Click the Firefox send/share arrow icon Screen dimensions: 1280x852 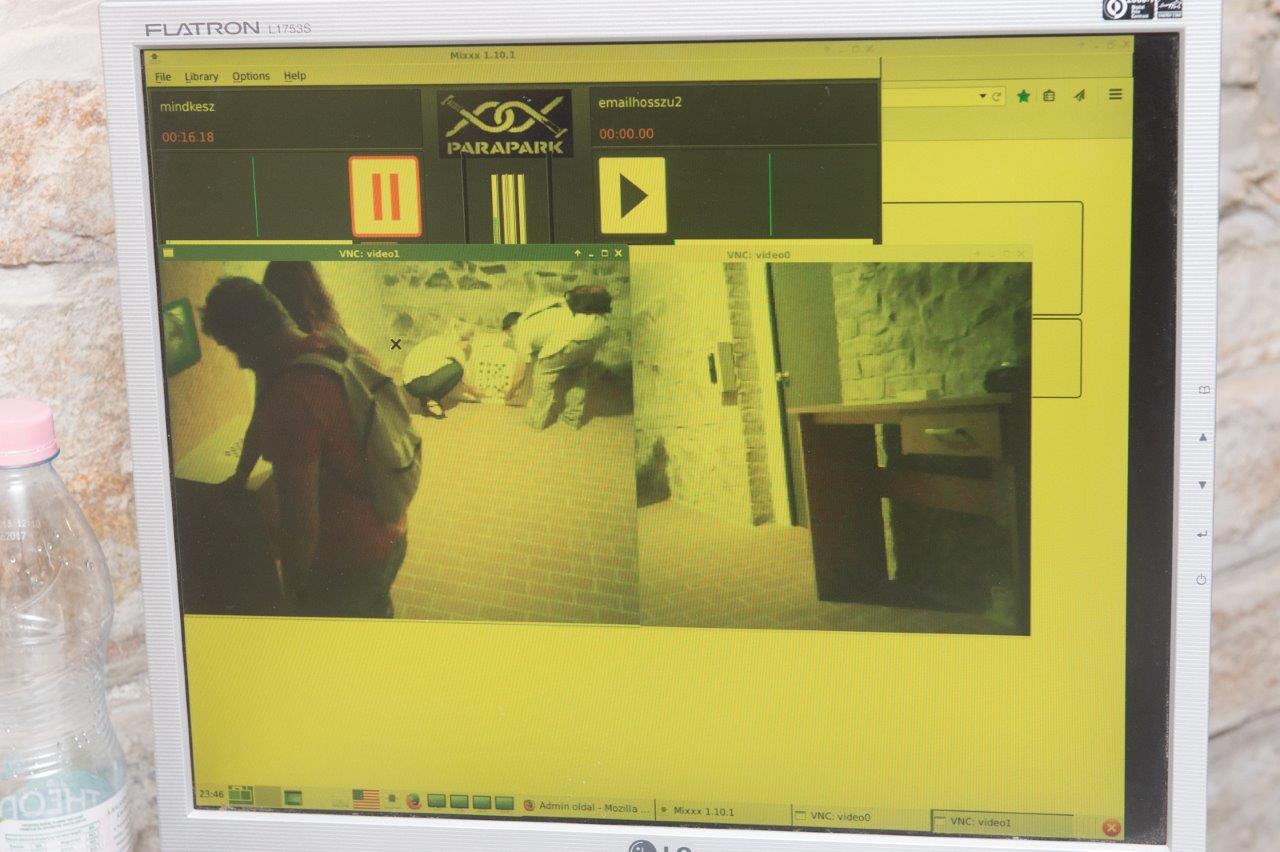(1079, 96)
